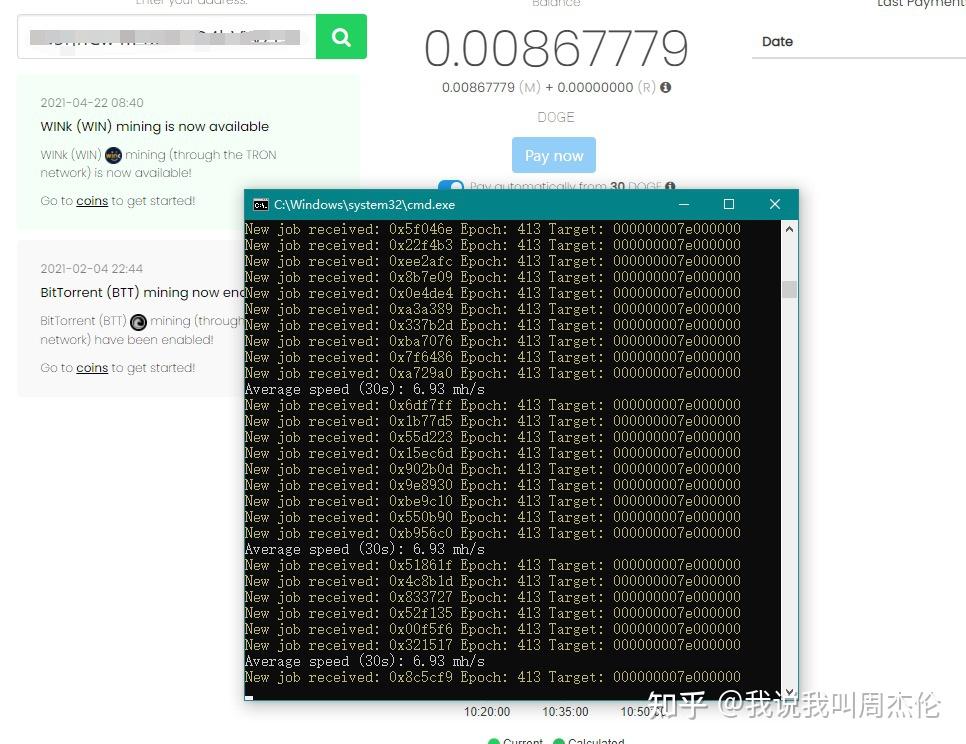Click the Date column header

point(777,42)
